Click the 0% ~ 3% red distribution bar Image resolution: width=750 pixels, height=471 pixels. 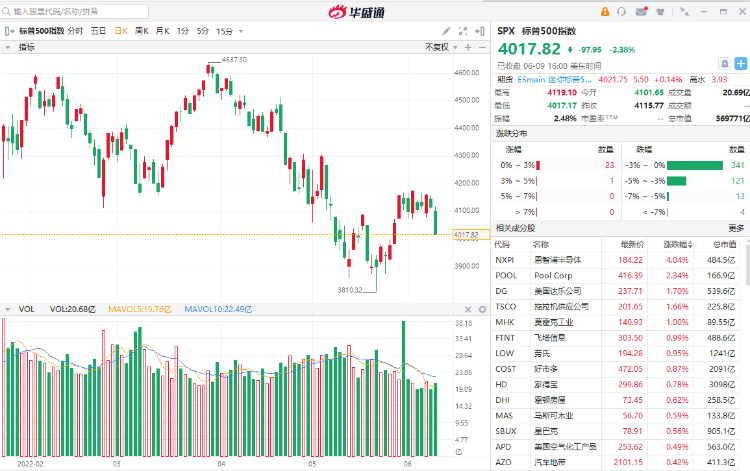[538, 165]
